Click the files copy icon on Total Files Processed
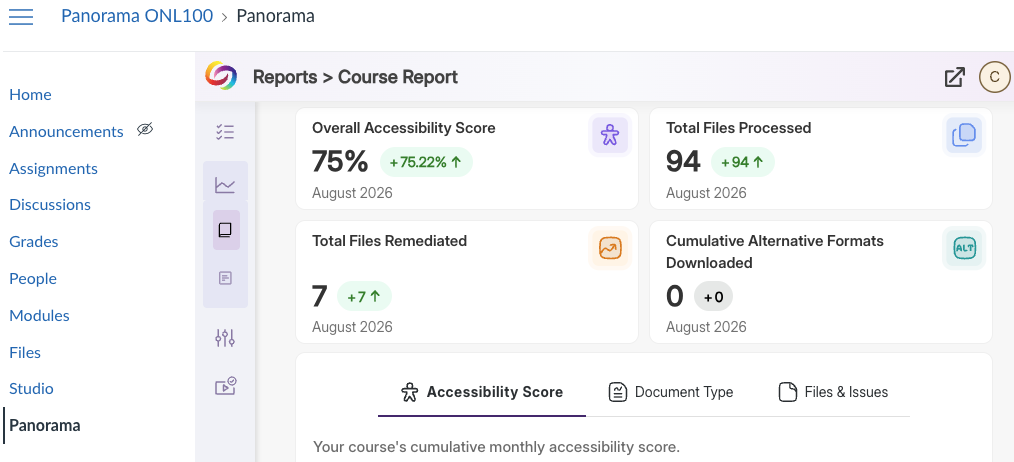 point(964,135)
